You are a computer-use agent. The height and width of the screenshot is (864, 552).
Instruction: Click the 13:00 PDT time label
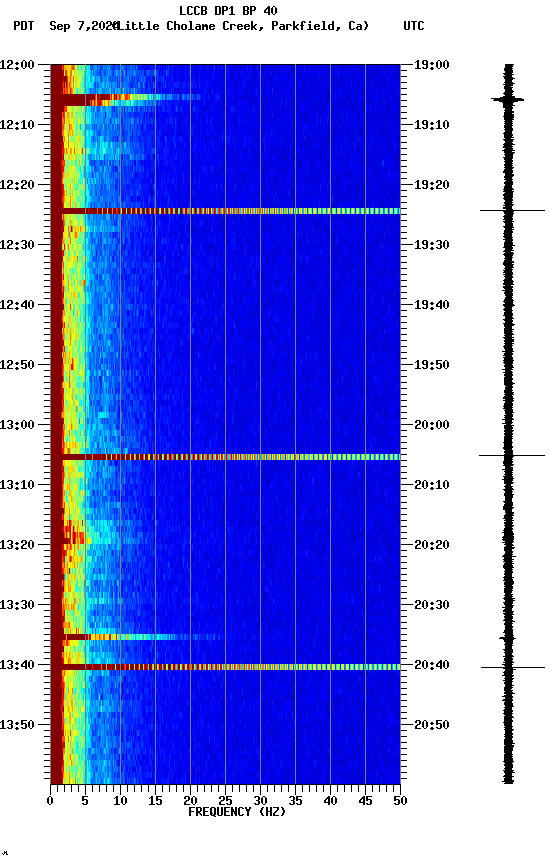click(x=17, y=425)
